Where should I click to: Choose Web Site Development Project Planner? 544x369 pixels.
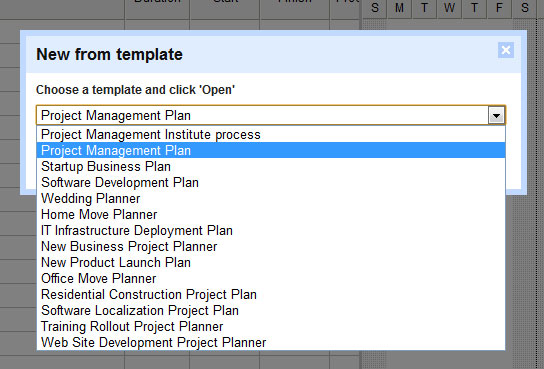click(271, 342)
